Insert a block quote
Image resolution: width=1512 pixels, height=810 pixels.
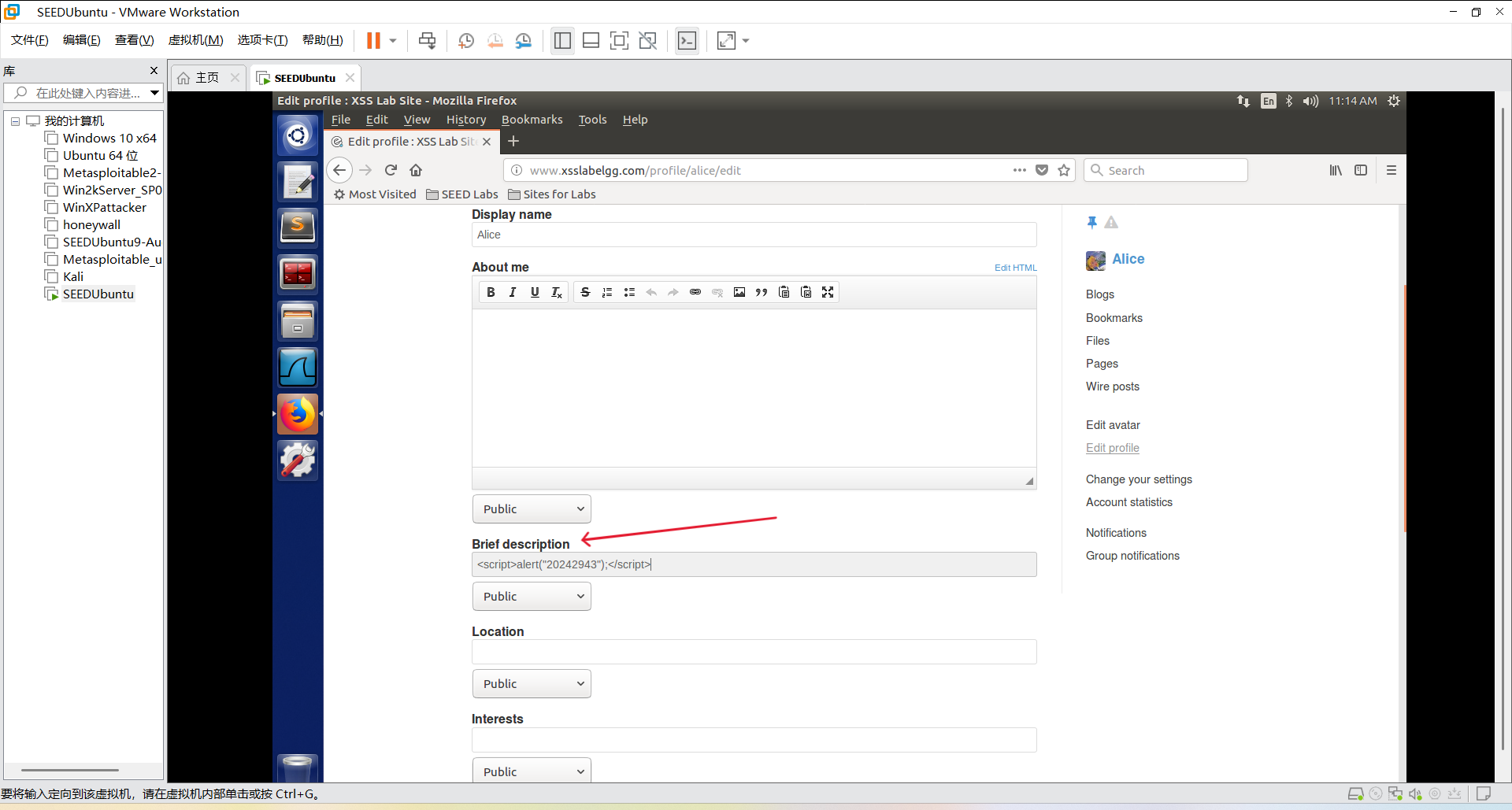pyautogui.click(x=762, y=292)
